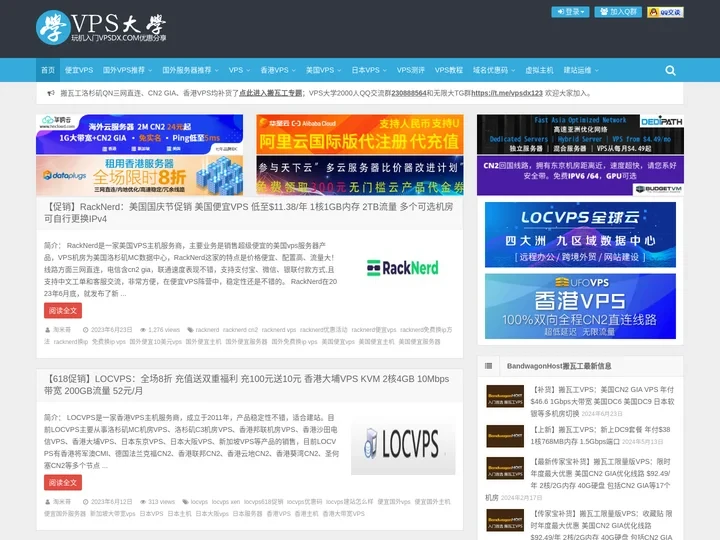The image size is (720, 540).
Task: Click the 美国便宜vps tag
Action: [338, 342]
